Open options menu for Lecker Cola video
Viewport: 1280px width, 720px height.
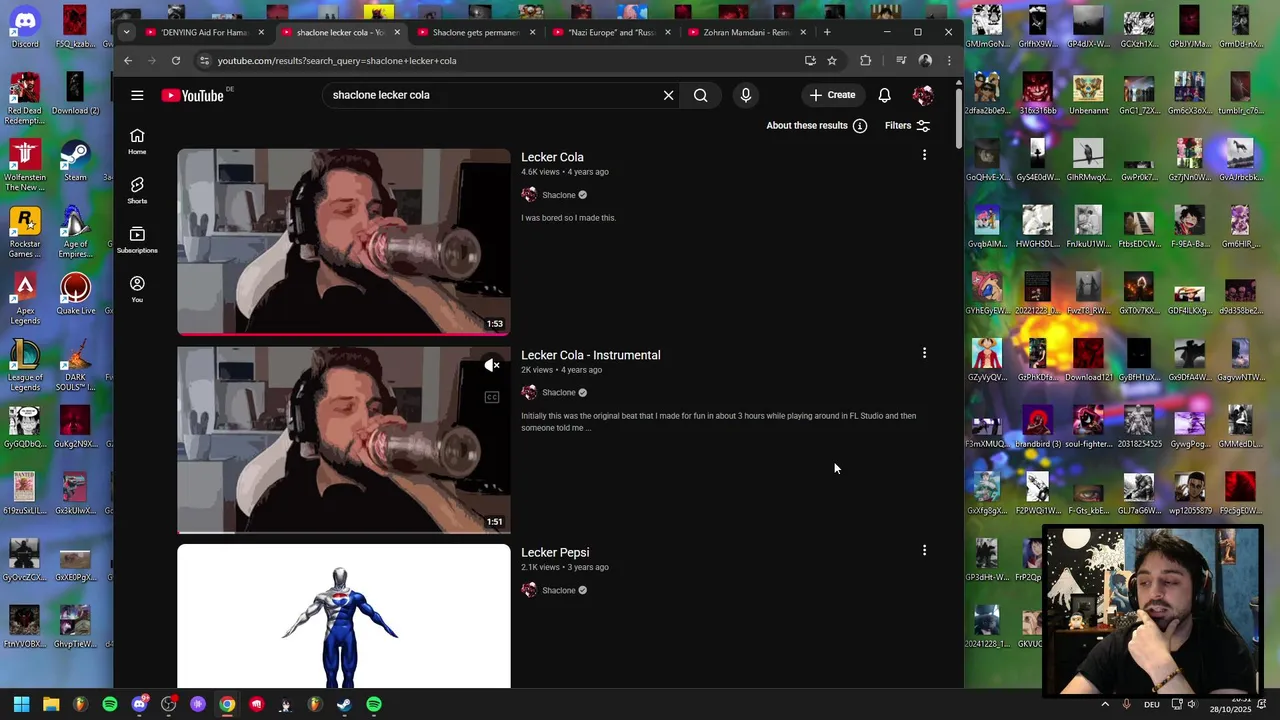[x=924, y=155]
